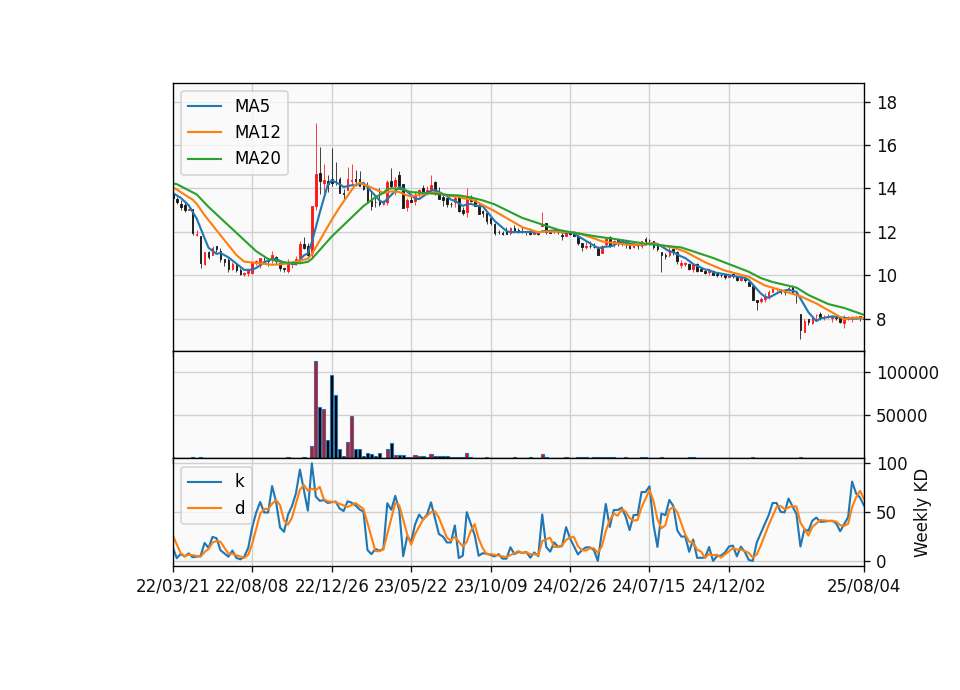Click the KD axis label 50
The height and width of the screenshot is (690, 960).
887,513
